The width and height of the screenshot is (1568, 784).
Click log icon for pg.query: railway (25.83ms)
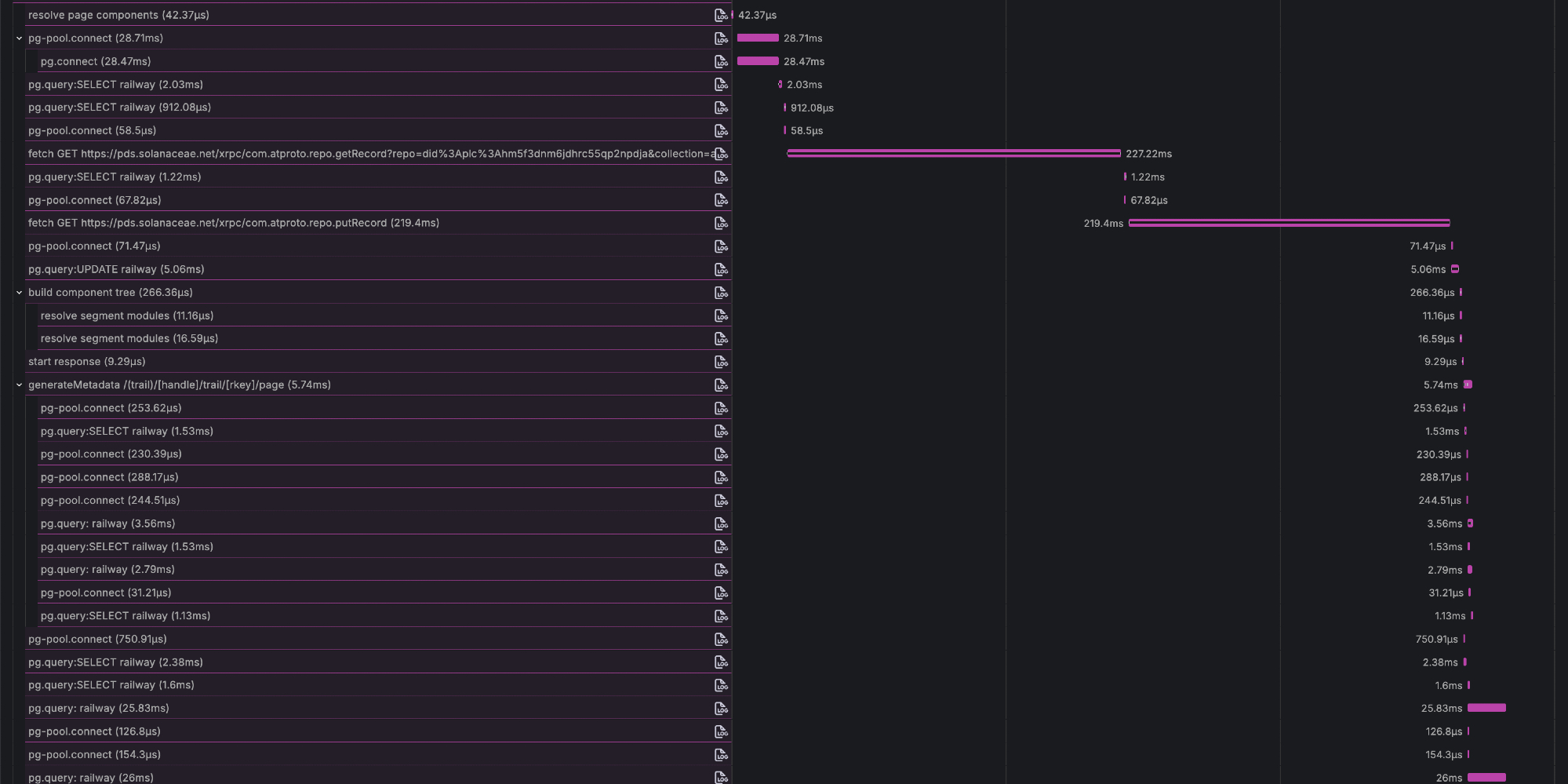pyautogui.click(x=721, y=709)
